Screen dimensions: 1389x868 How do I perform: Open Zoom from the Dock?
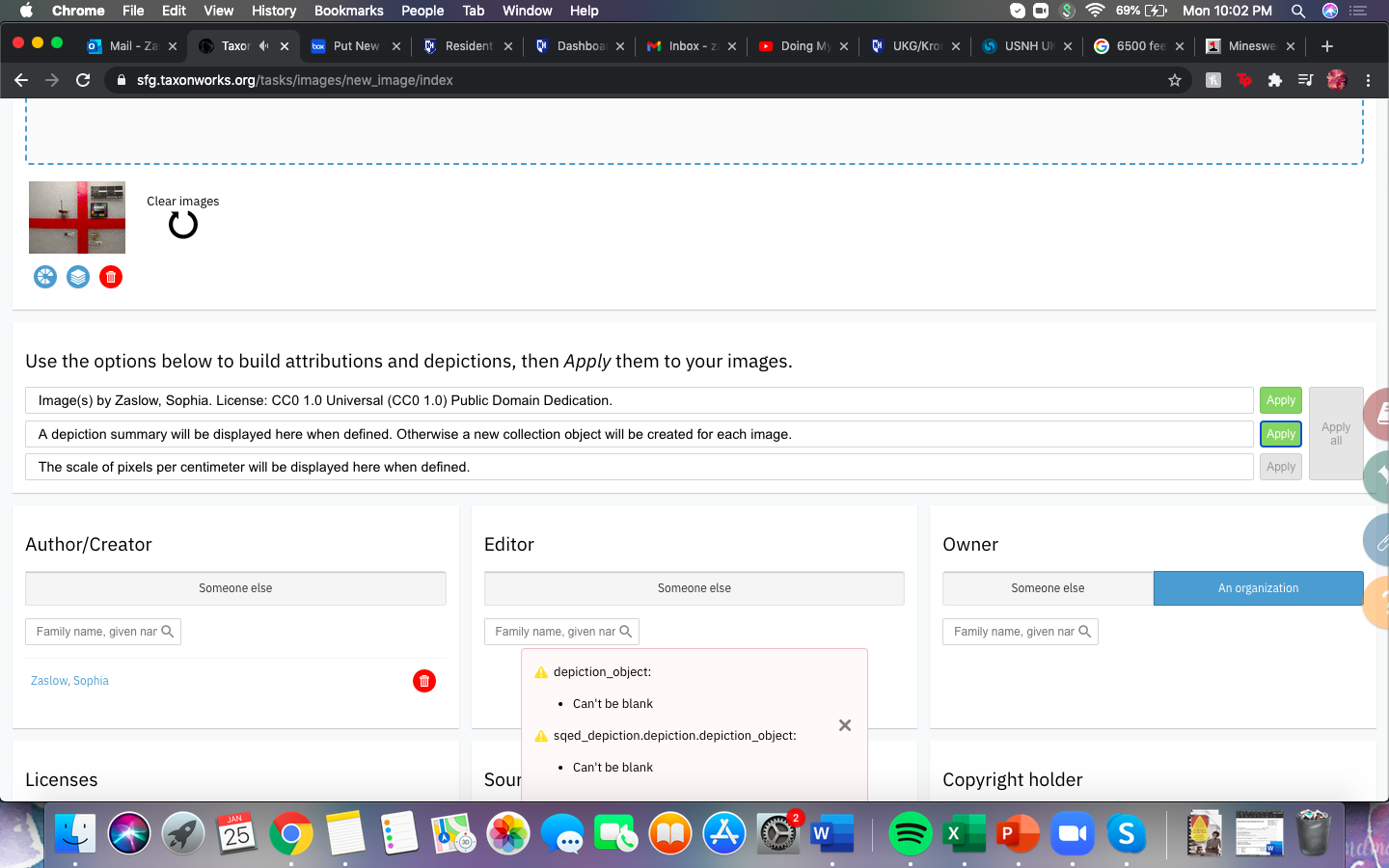(1073, 833)
